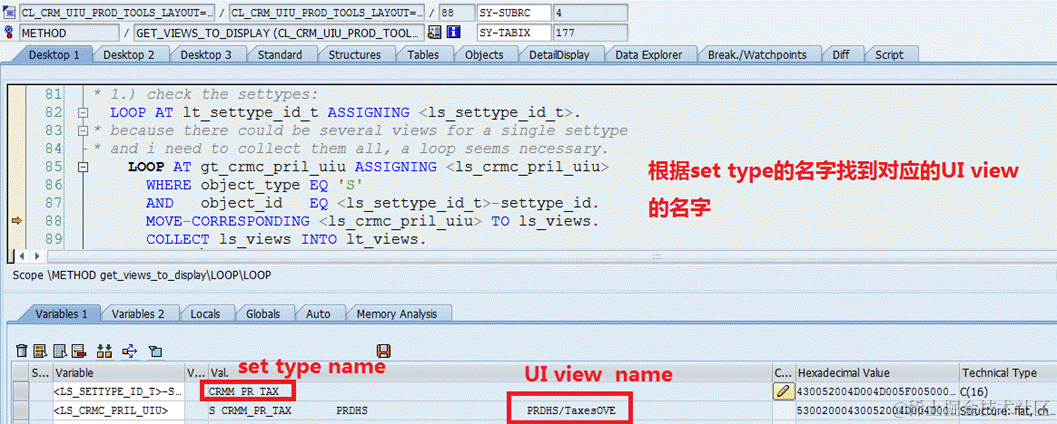Click the <LS_SETTYPE_ID_T>-S... variable name cell
The height and width of the screenshot is (424, 1057).
pyautogui.click(x=119, y=392)
